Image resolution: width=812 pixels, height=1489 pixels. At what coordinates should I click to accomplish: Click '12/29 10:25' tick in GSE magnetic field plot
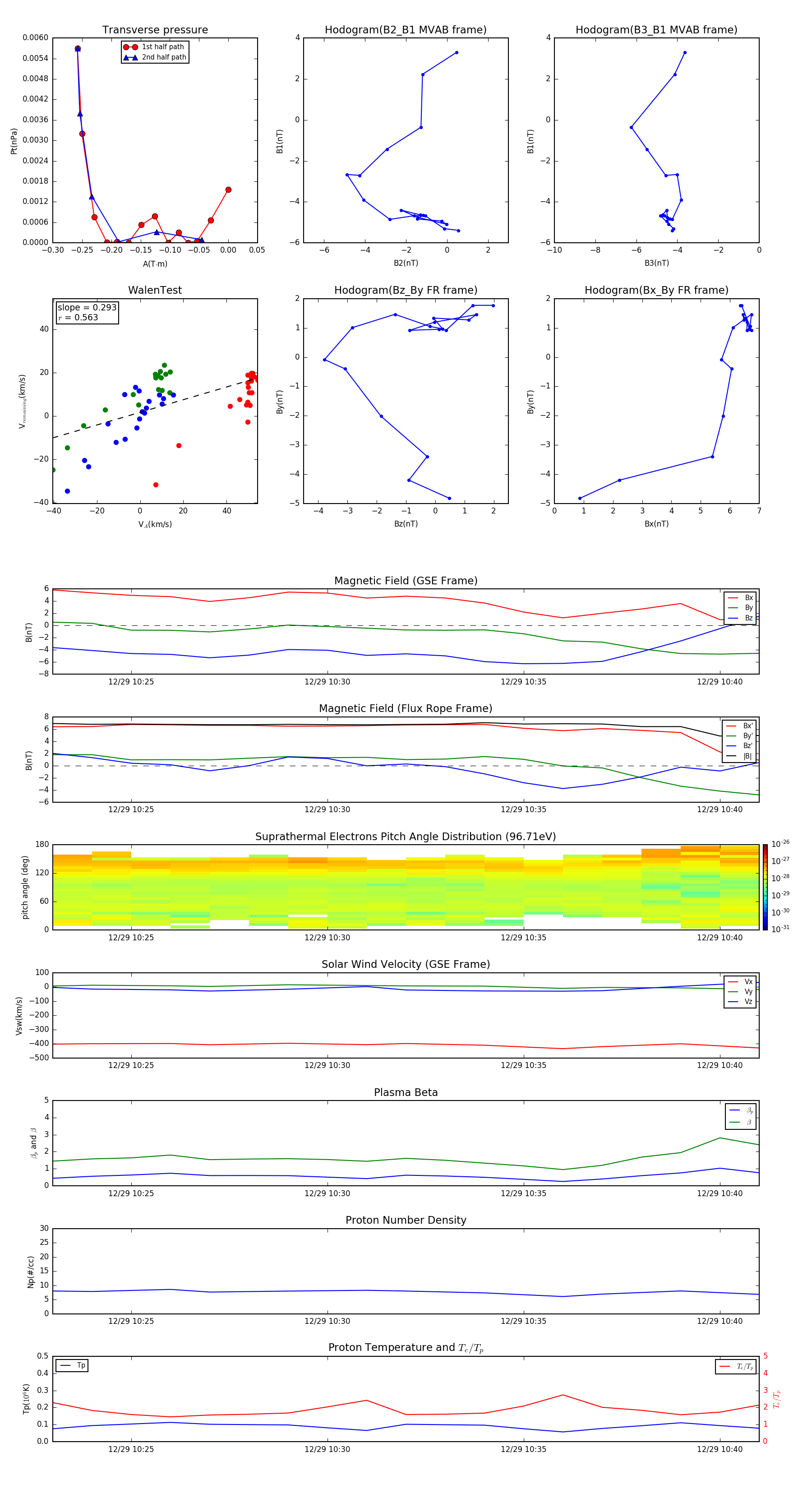click(131, 682)
